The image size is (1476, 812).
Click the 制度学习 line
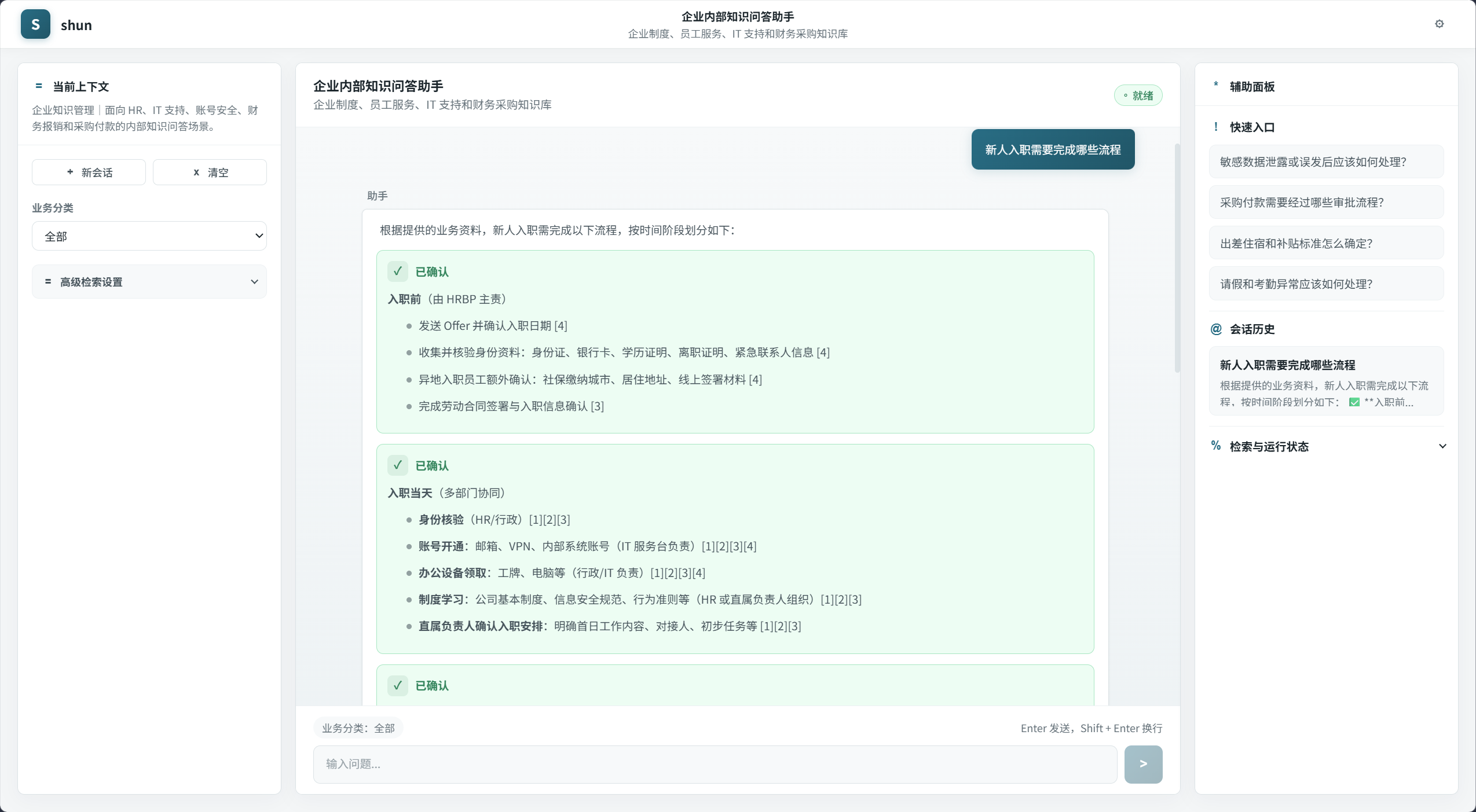640,600
